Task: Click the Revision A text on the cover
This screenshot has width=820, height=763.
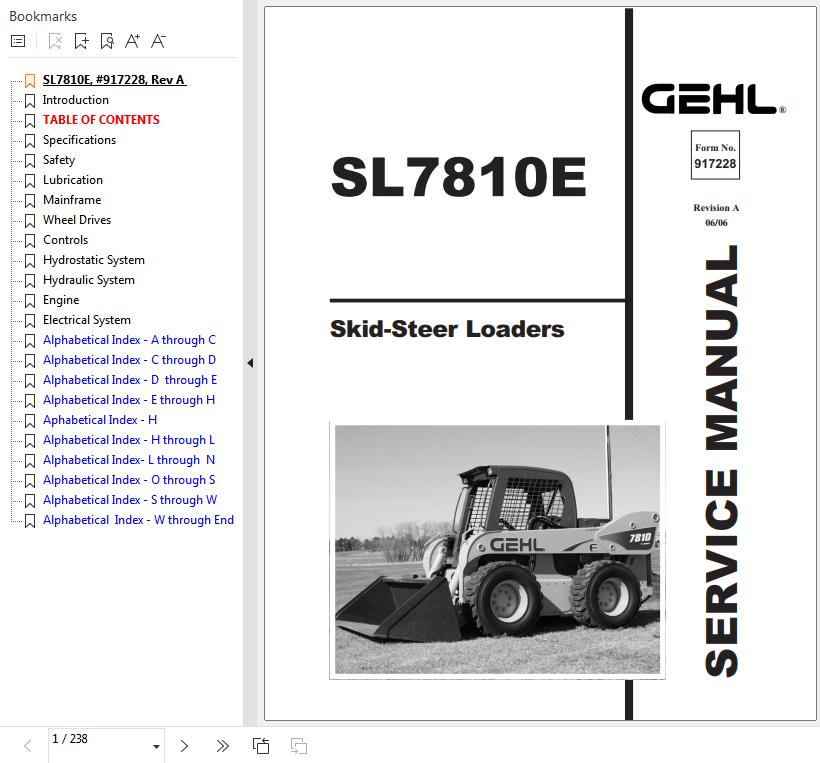Action: (x=716, y=208)
